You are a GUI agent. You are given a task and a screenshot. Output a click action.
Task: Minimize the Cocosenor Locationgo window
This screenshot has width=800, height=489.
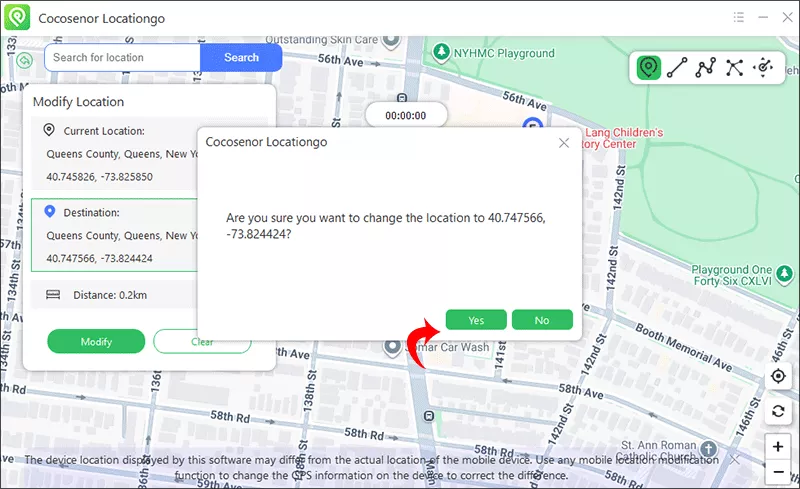tap(763, 17)
